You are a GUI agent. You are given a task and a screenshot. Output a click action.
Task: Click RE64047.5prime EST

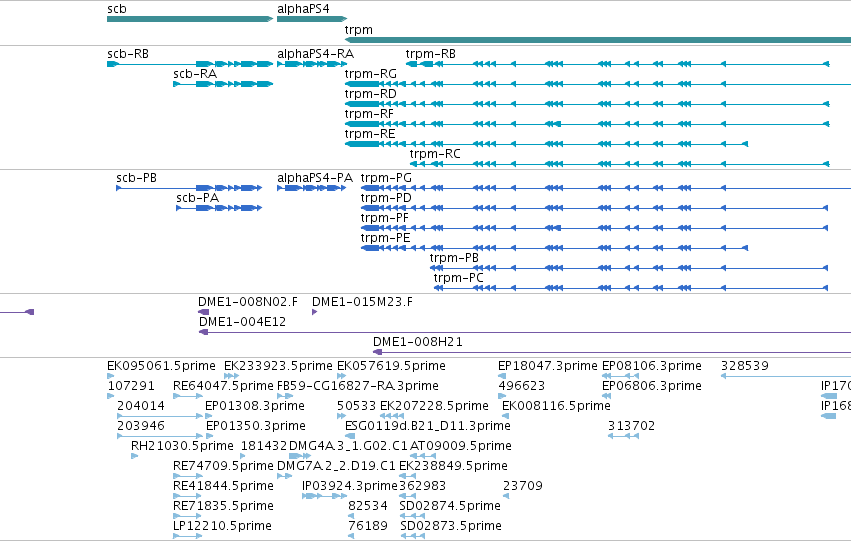(x=188, y=396)
